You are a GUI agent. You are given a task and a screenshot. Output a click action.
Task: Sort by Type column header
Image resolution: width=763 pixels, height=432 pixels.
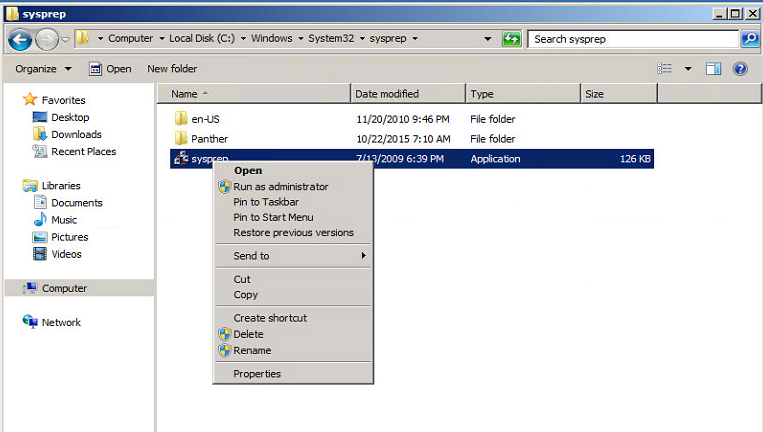523,93
